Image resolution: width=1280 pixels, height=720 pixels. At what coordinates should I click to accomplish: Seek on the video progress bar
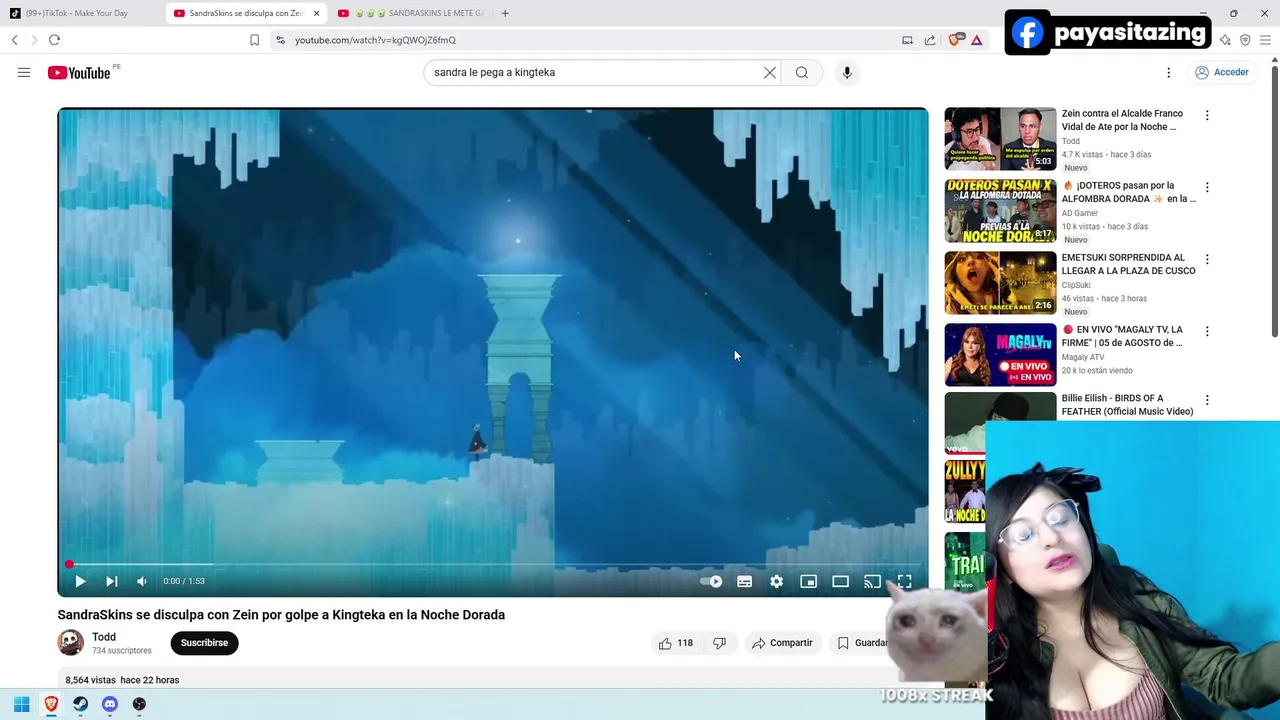493,564
